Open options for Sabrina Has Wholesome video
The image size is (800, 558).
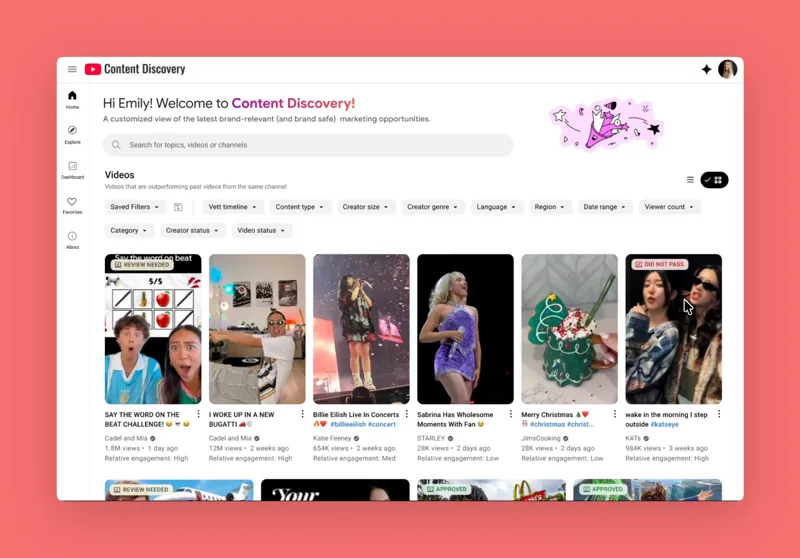pos(511,414)
